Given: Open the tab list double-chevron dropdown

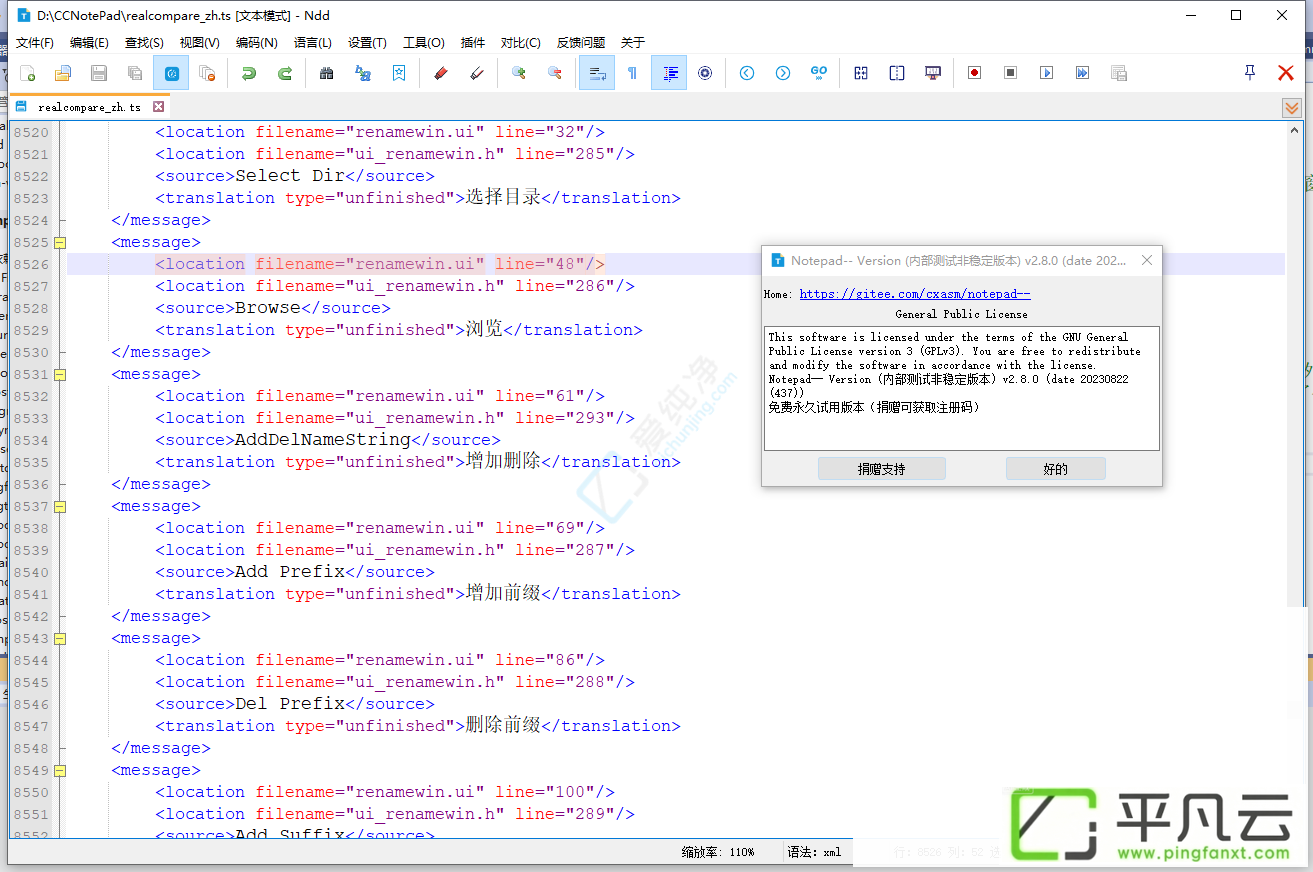Looking at the screenshot, I should tap(1292, 108).
